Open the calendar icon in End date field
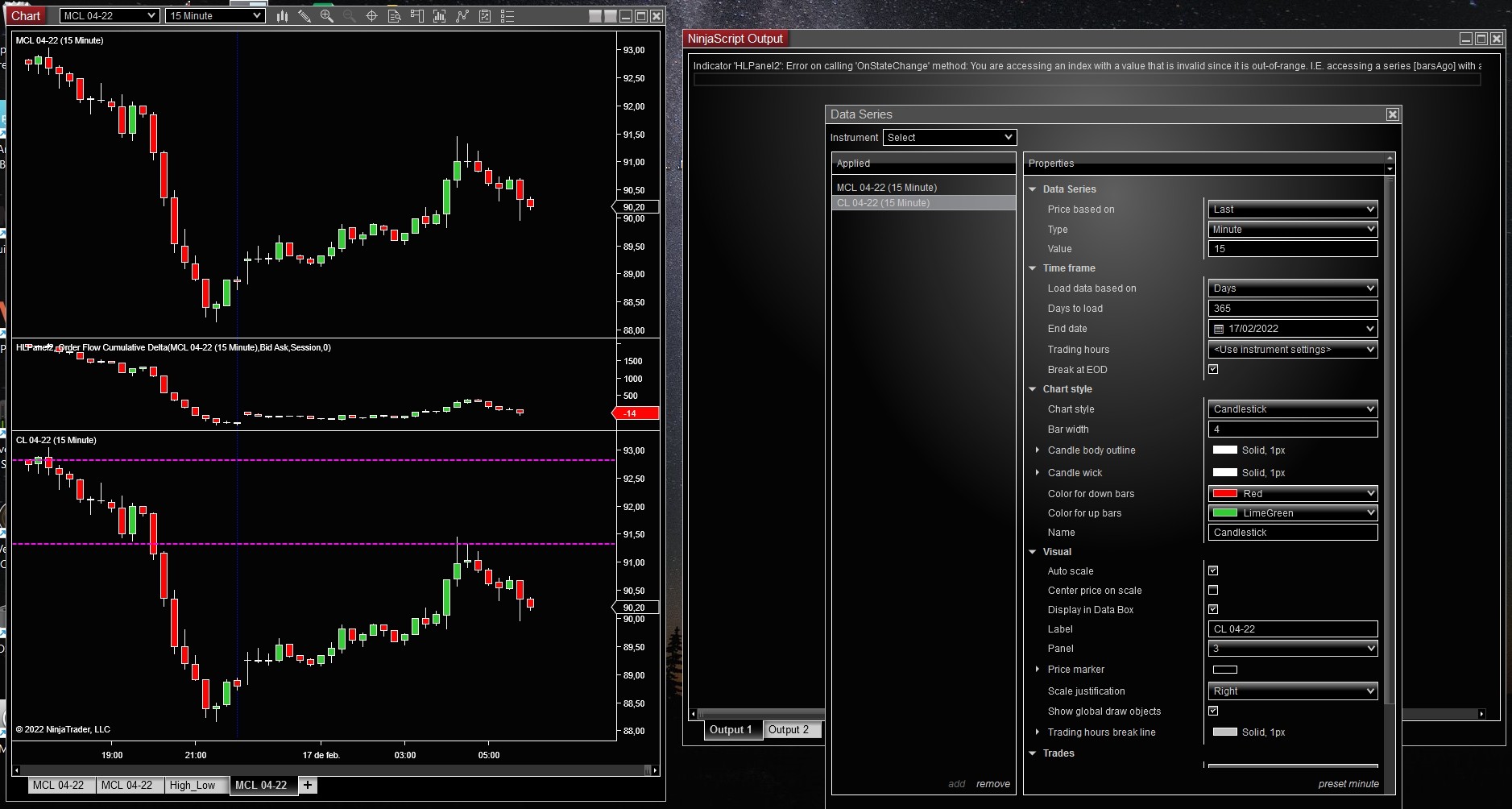 (x=1219, y=329)
